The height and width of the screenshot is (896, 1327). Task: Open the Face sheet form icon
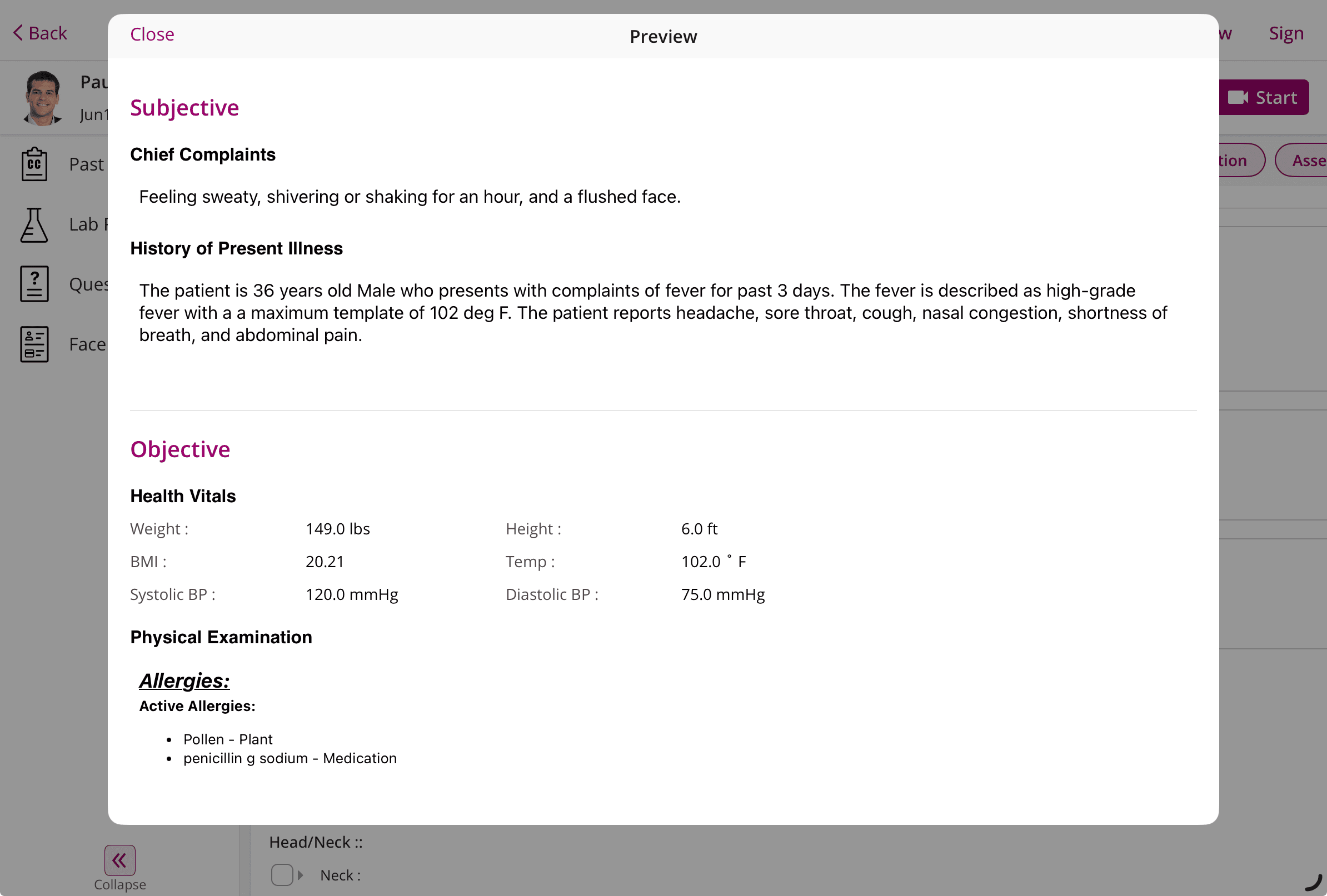click(x=34, y=344)
